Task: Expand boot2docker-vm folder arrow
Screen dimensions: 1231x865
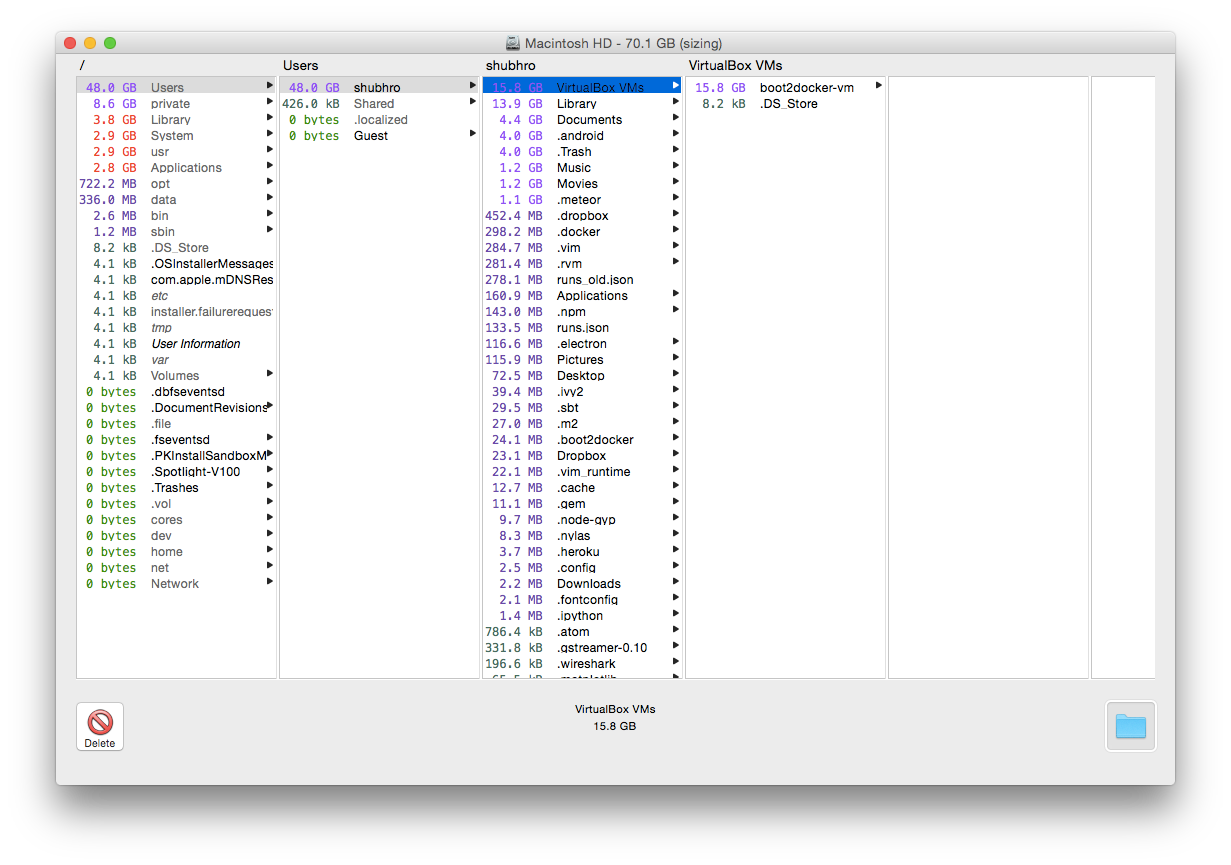Action: (x=879, y=87)
